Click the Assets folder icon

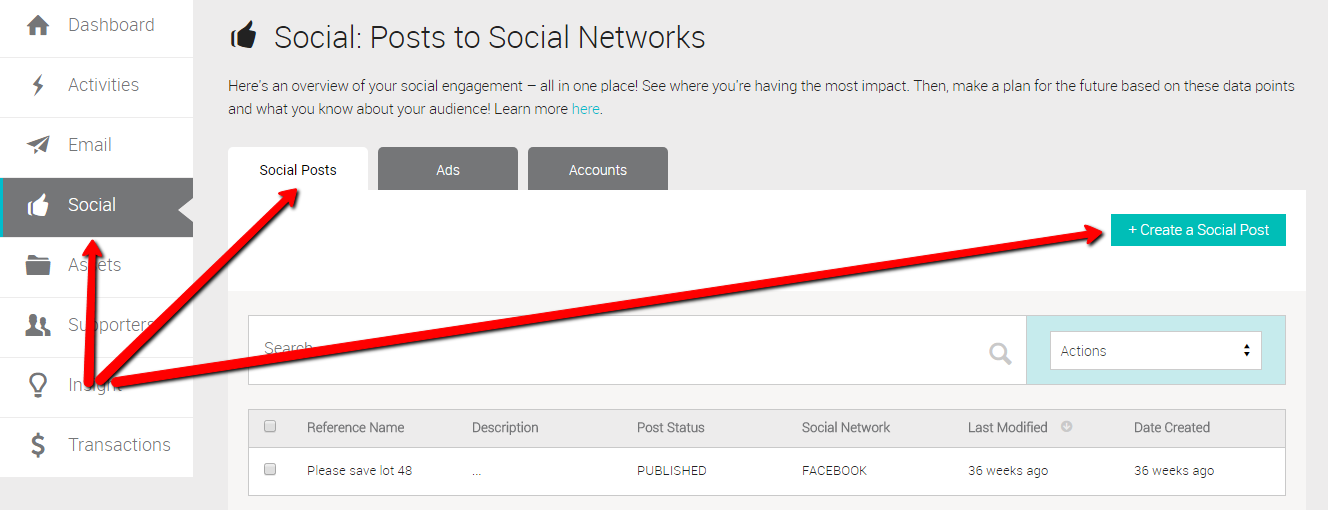click(38, 265)
